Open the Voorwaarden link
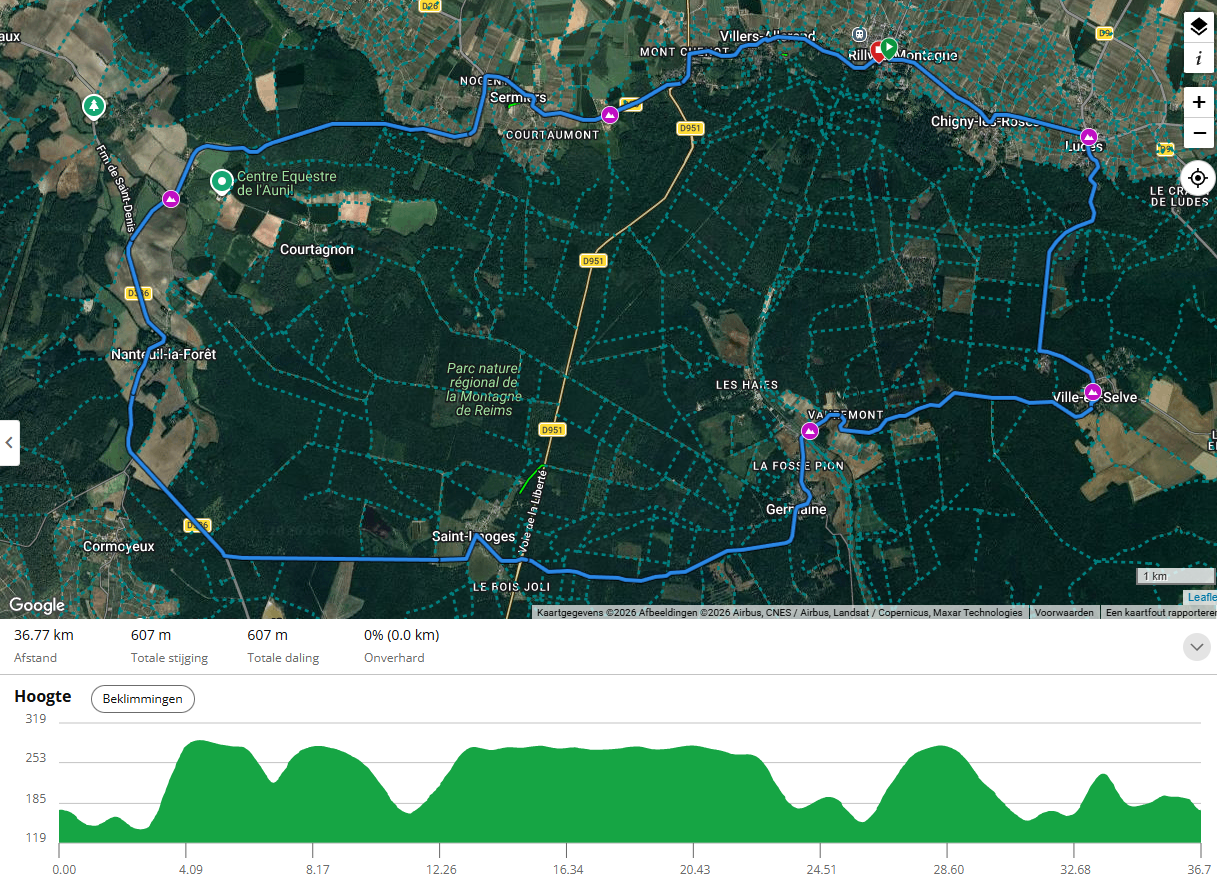Screen dimensions: 1217x880 point(1064,612)
